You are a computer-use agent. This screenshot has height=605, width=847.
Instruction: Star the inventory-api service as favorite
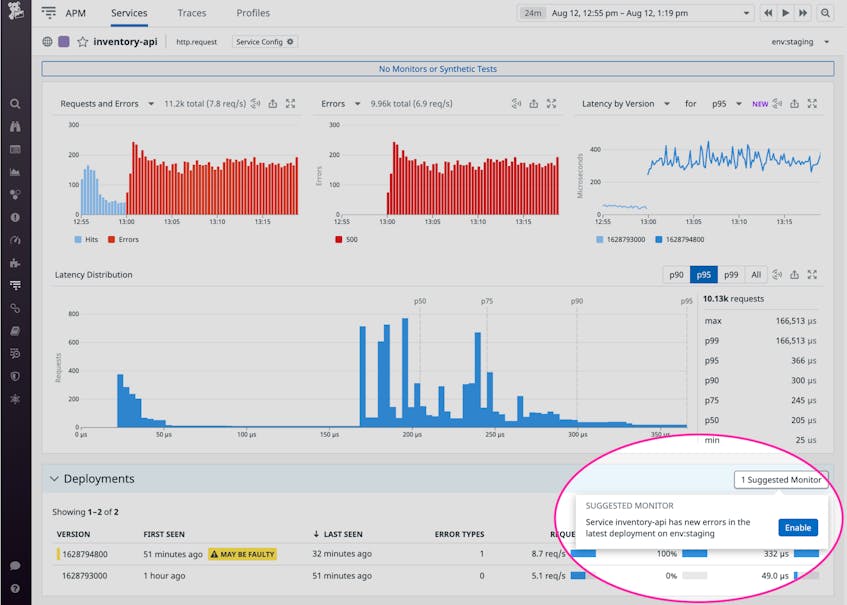(x=83, y=42)
